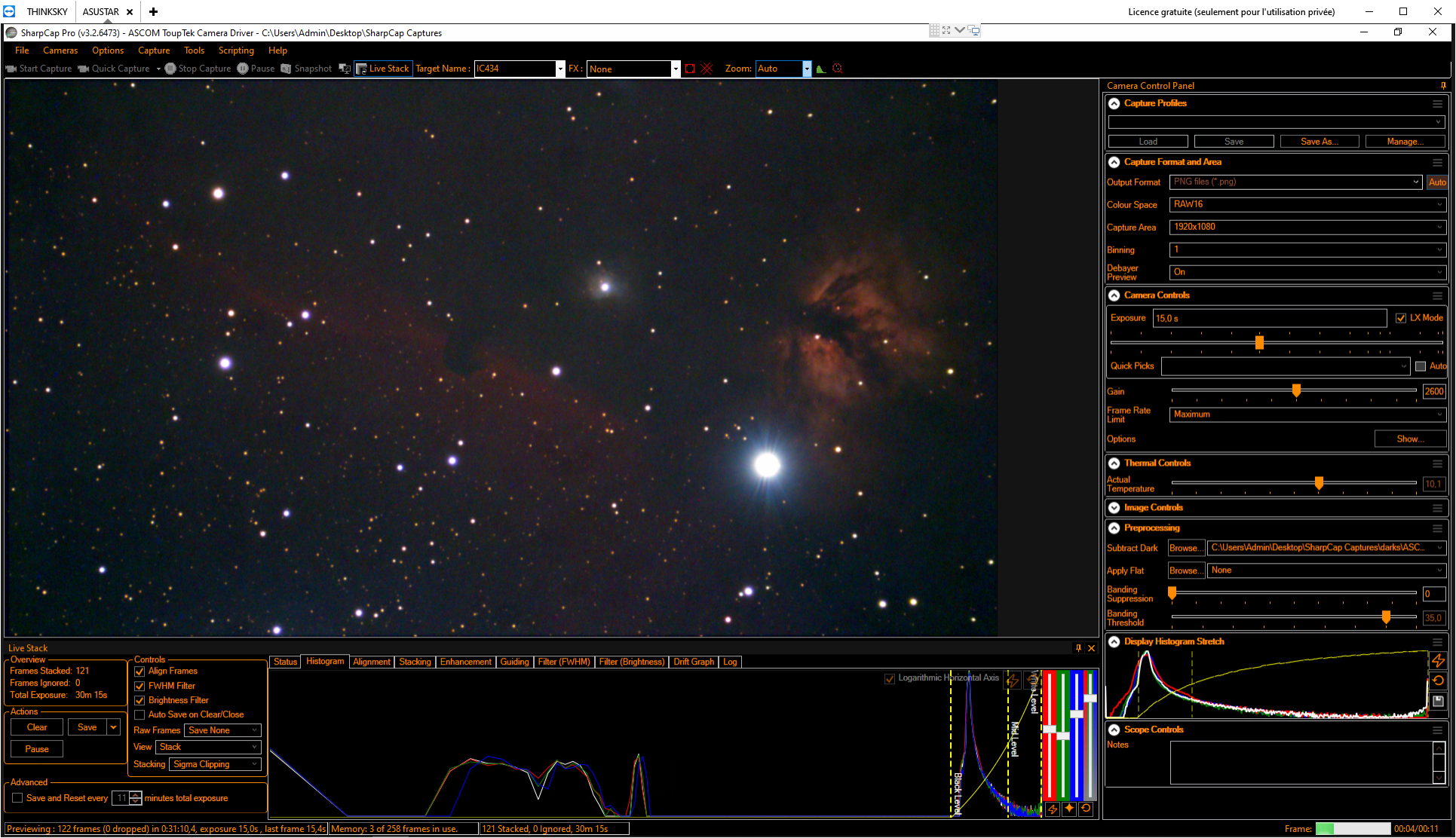Screen dimensions: 1456x838
Task: Switch to the Drift Graph tab
Action: point(694,662)
